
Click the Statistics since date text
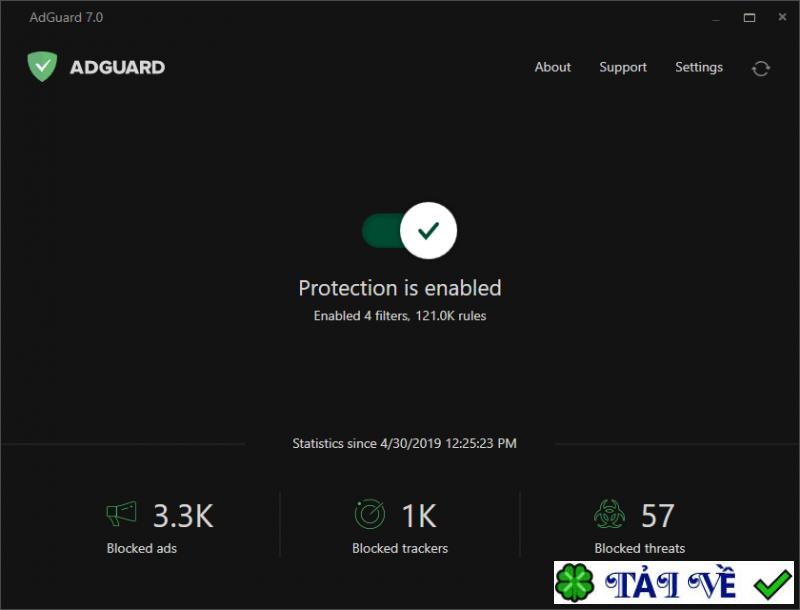(x=405, y=443)
